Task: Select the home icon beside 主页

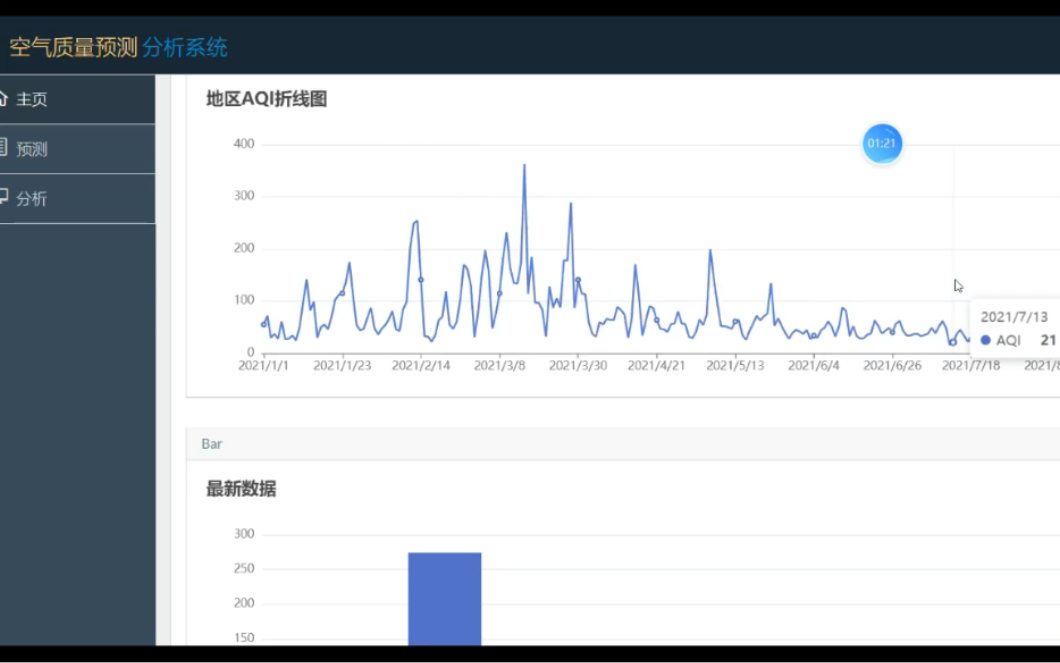Action: click(x=6, y=99)
